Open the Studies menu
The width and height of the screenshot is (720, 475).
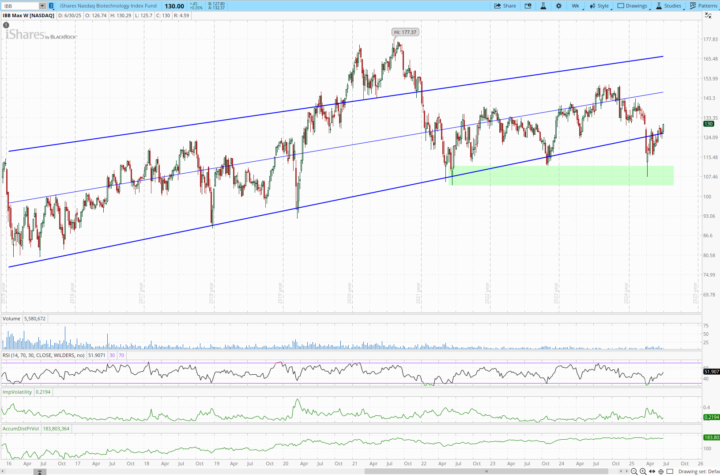[669, 6]
